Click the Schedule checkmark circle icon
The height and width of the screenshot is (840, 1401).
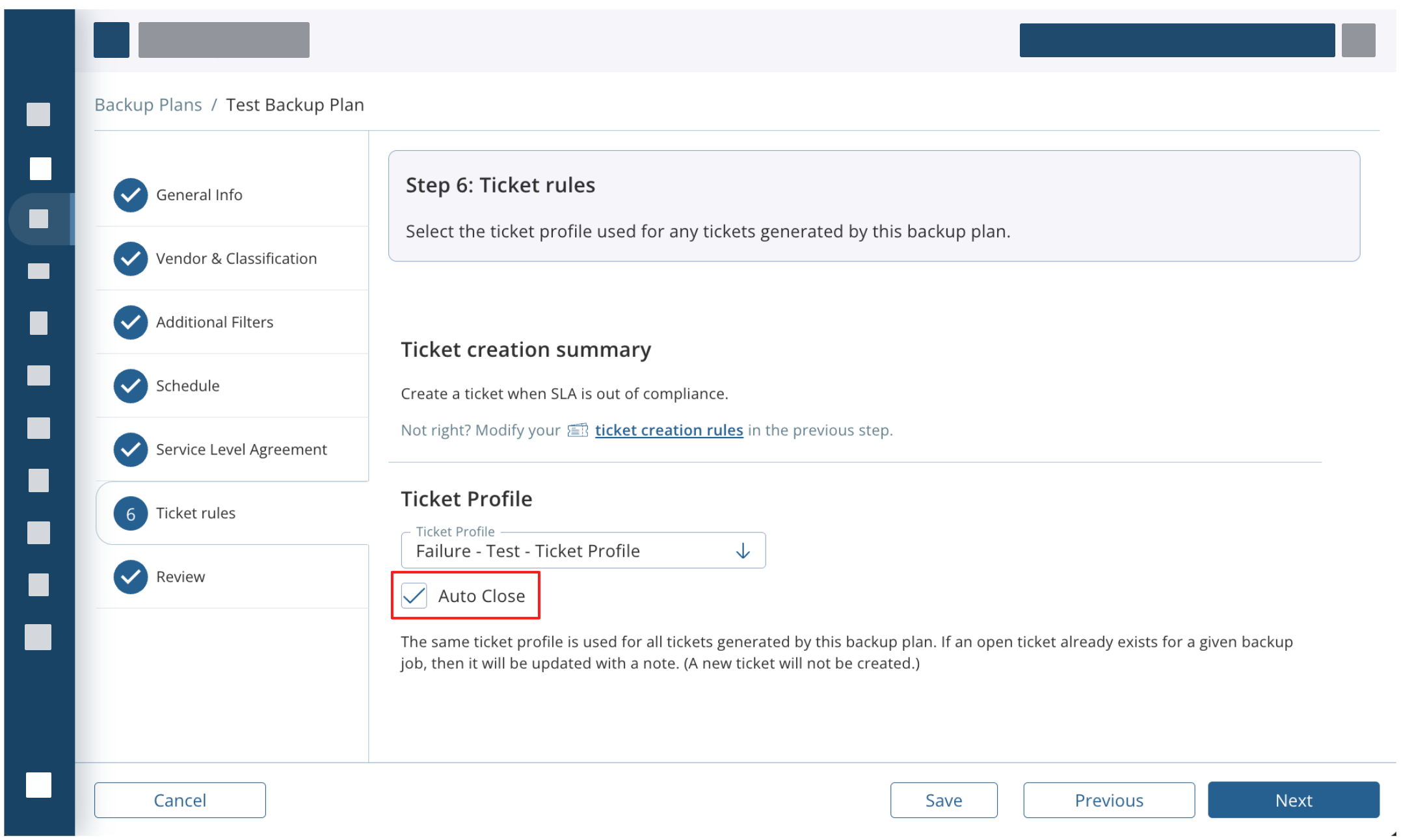131,386
